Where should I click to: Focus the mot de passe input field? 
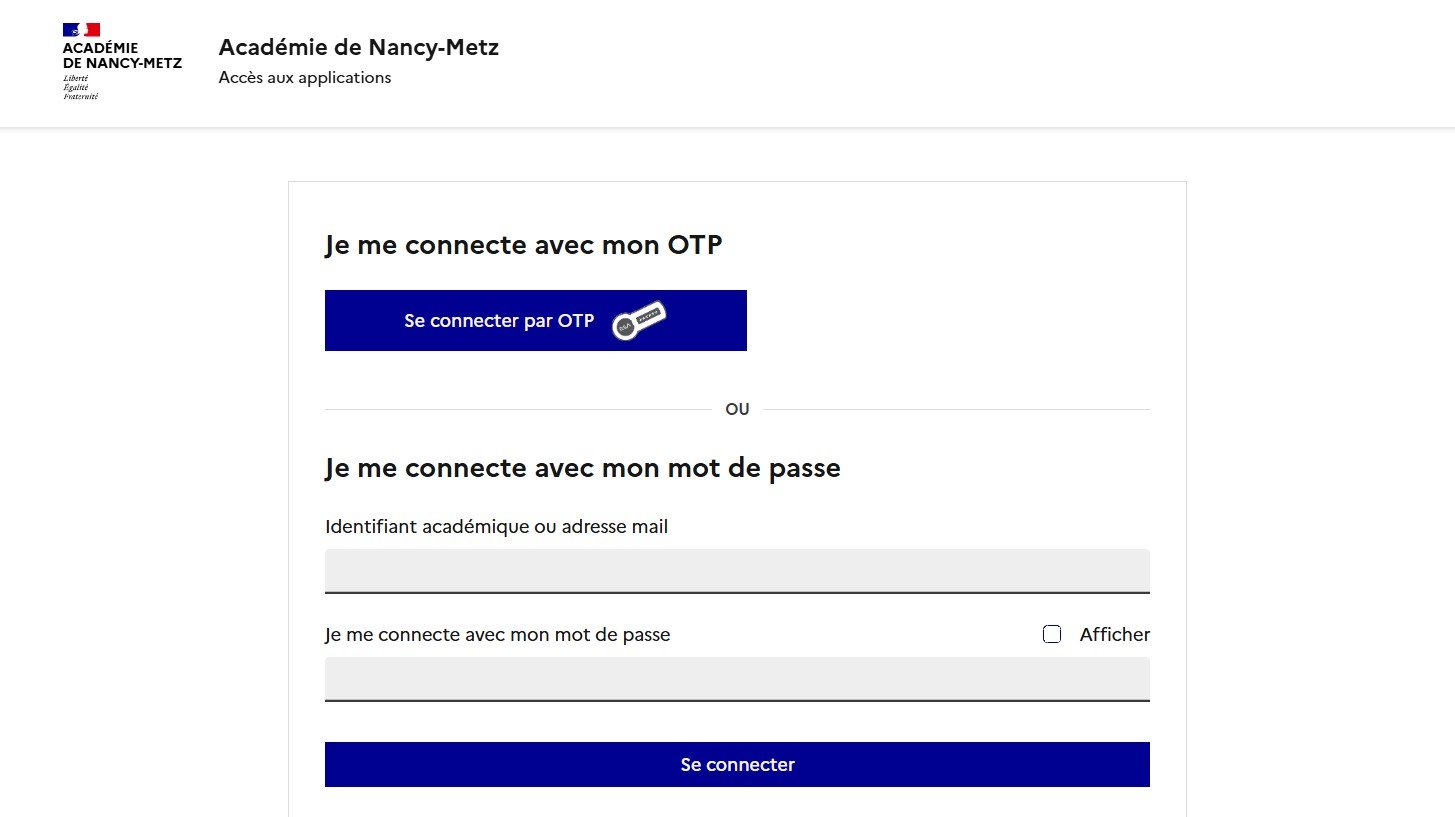[x=736, y=679]
